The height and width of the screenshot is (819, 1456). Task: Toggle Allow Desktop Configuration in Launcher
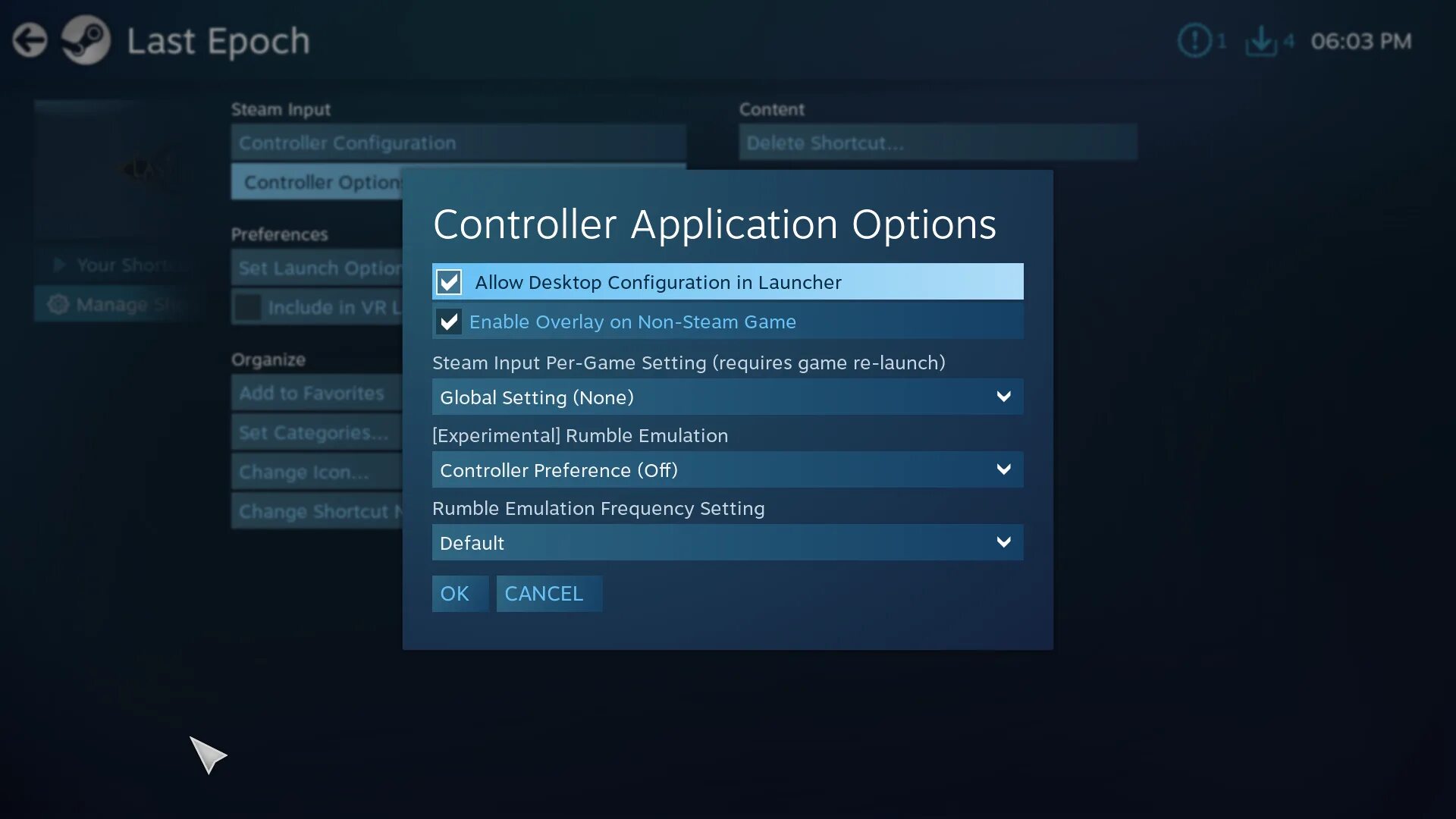tap(448, 281)
